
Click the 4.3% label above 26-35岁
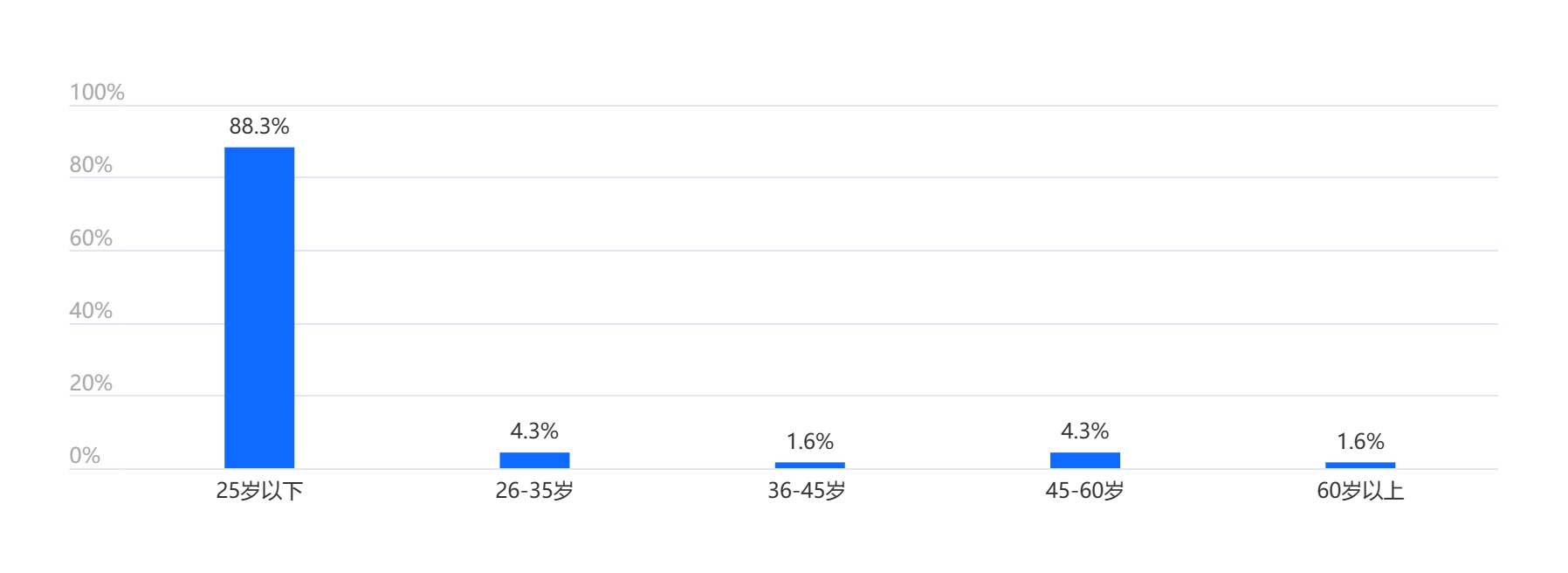click(534, 431)
